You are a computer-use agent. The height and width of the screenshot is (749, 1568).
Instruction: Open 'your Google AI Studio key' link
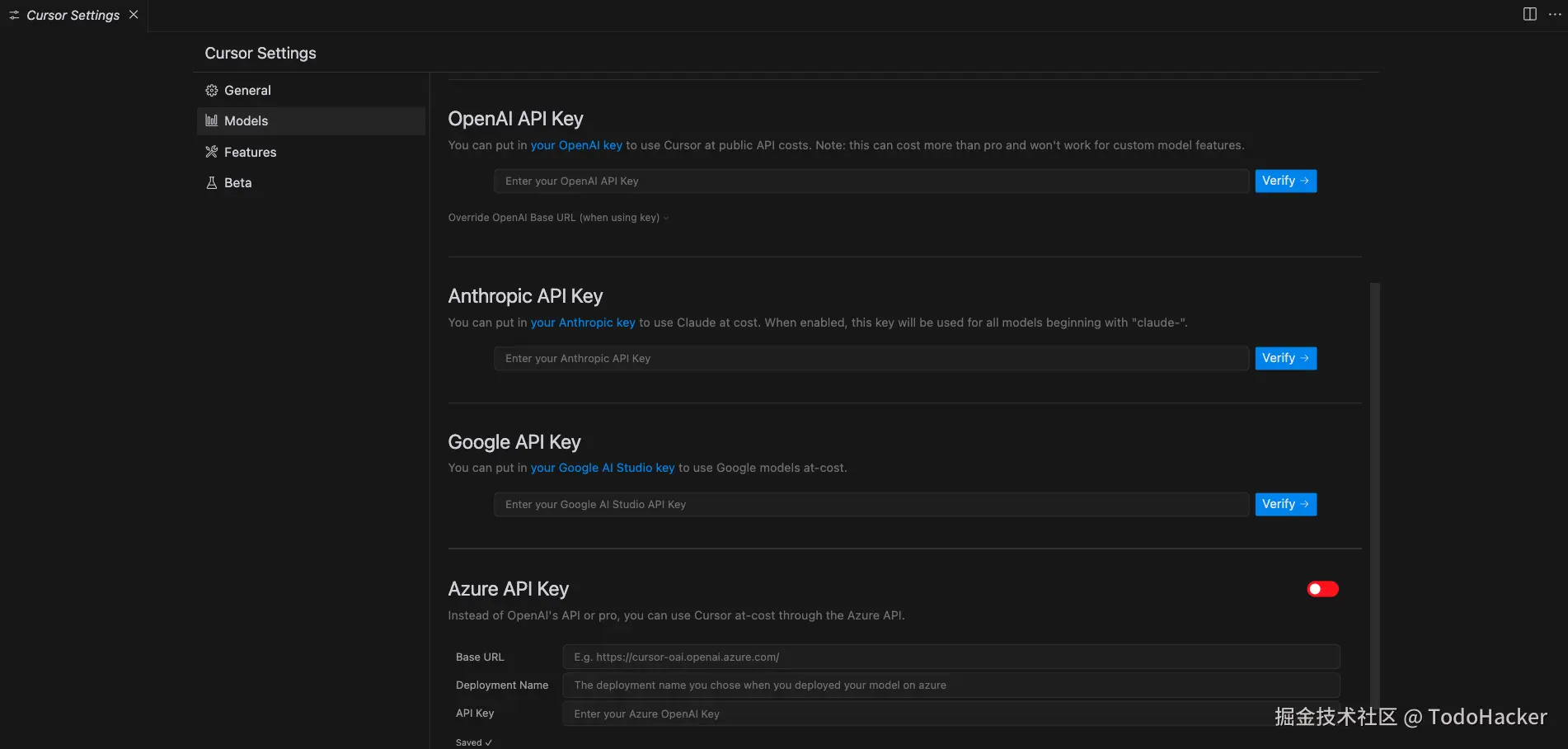603,468
